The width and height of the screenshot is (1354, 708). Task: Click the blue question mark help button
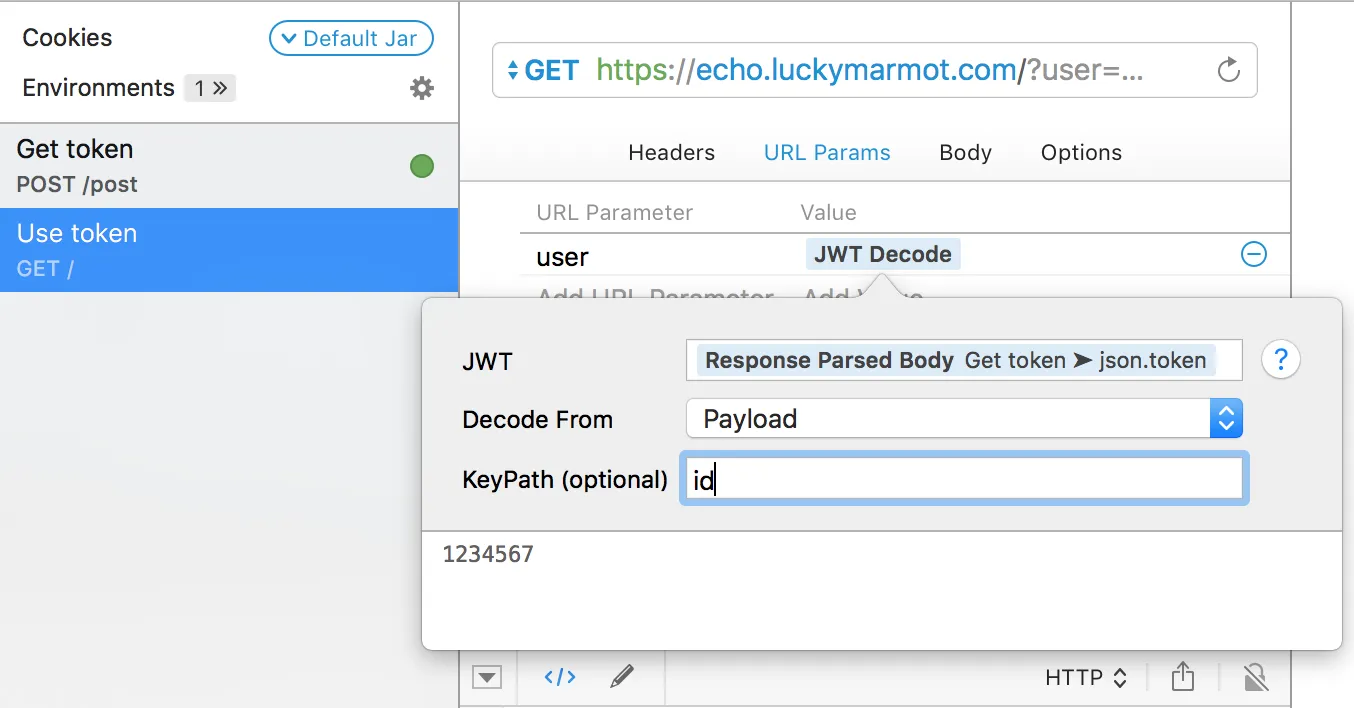point(1280,360)
